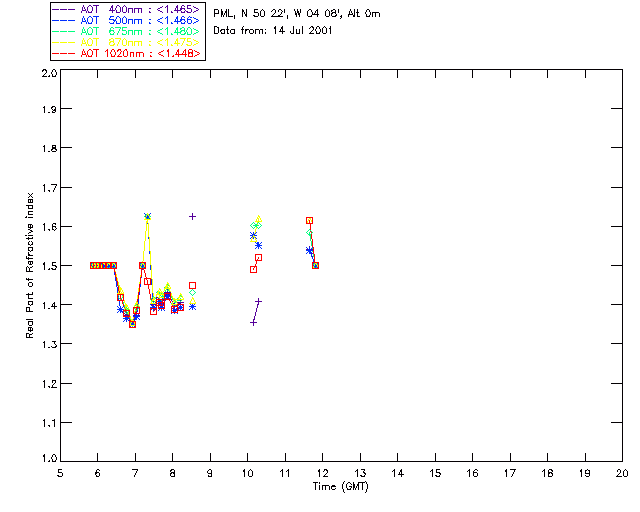Click the 1.448 average value in the legend

(179, 53)
